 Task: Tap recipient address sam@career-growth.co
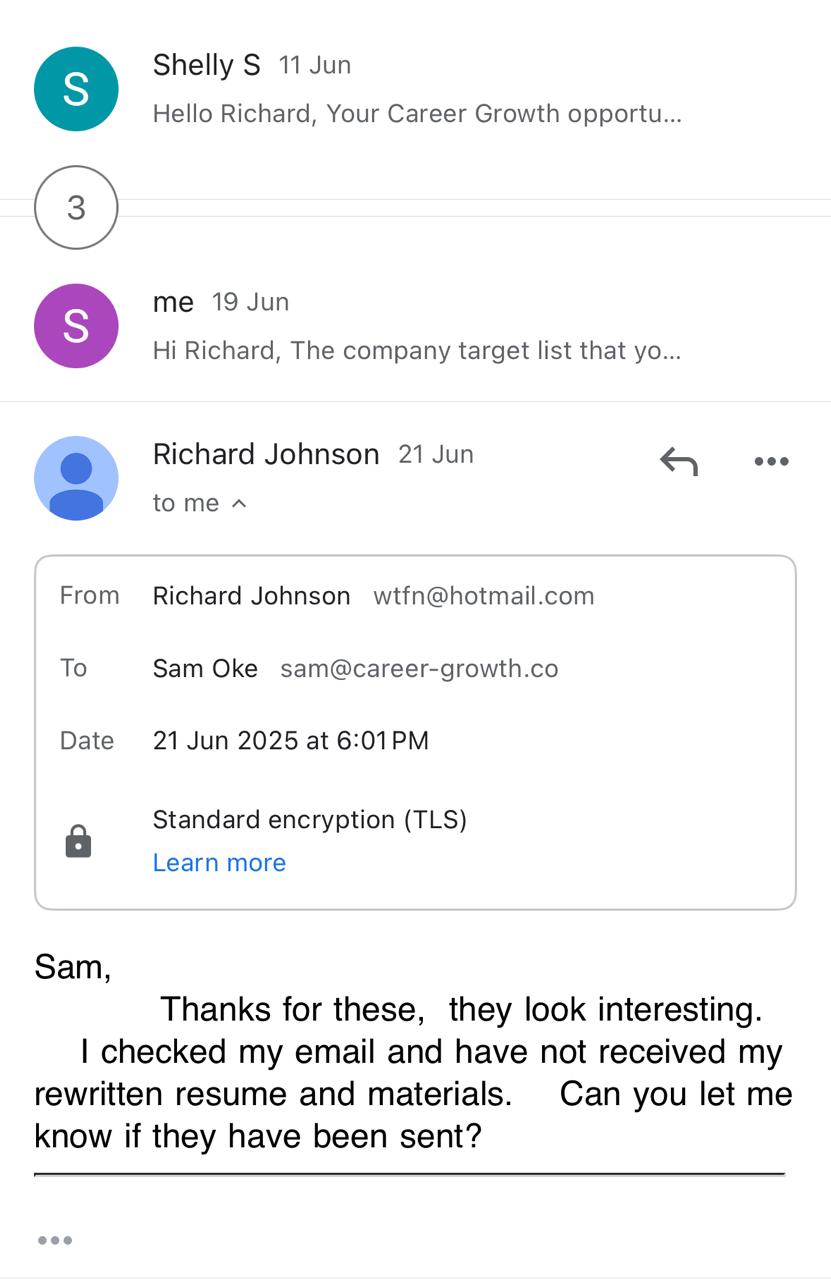coord(419,668)
